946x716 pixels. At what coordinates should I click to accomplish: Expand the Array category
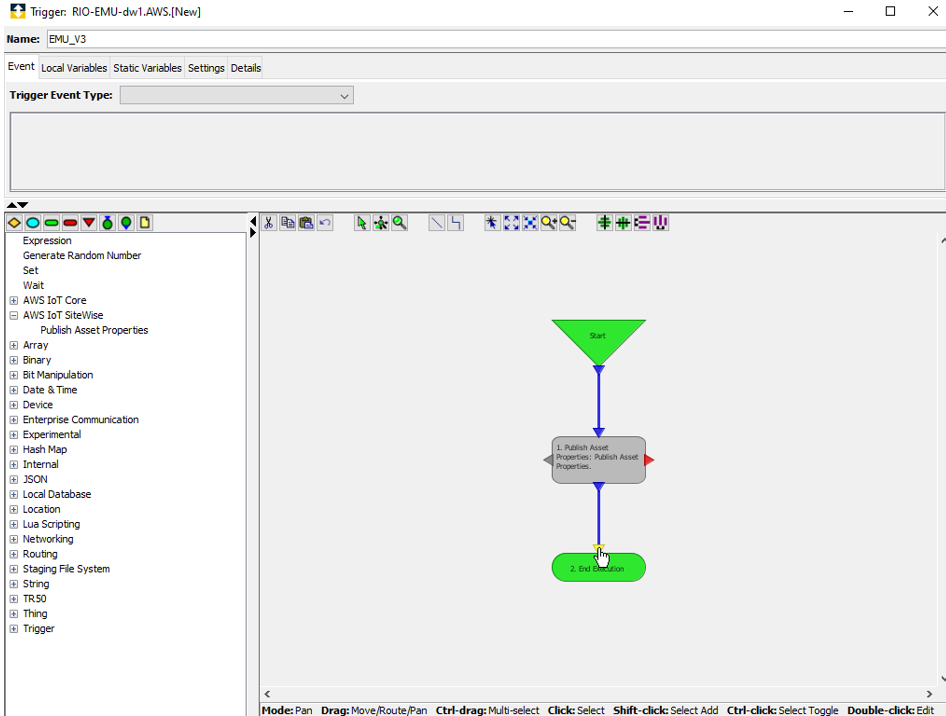tap(14, 346)
